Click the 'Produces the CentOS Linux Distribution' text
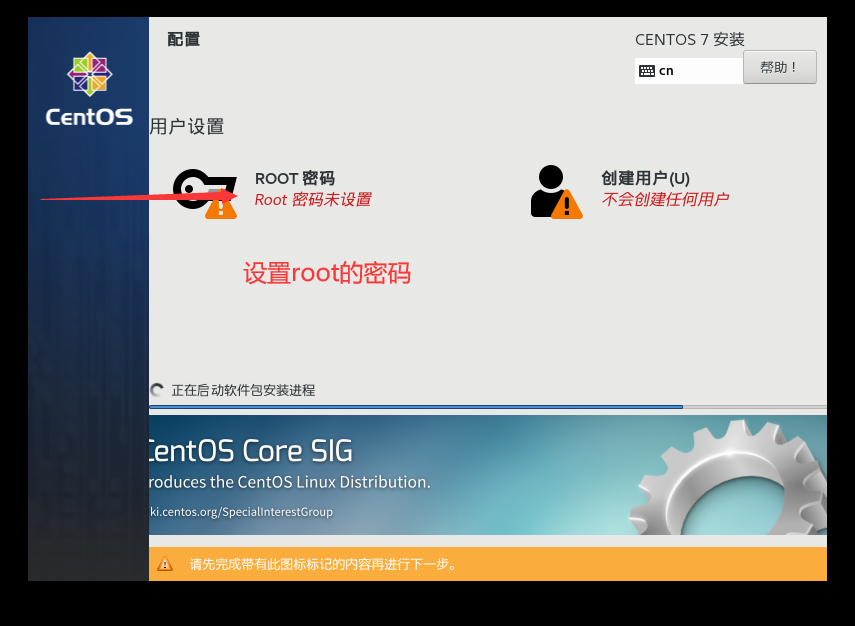This screenshot has width=855, height=626. pyautogui.click(x=290, y=482)
